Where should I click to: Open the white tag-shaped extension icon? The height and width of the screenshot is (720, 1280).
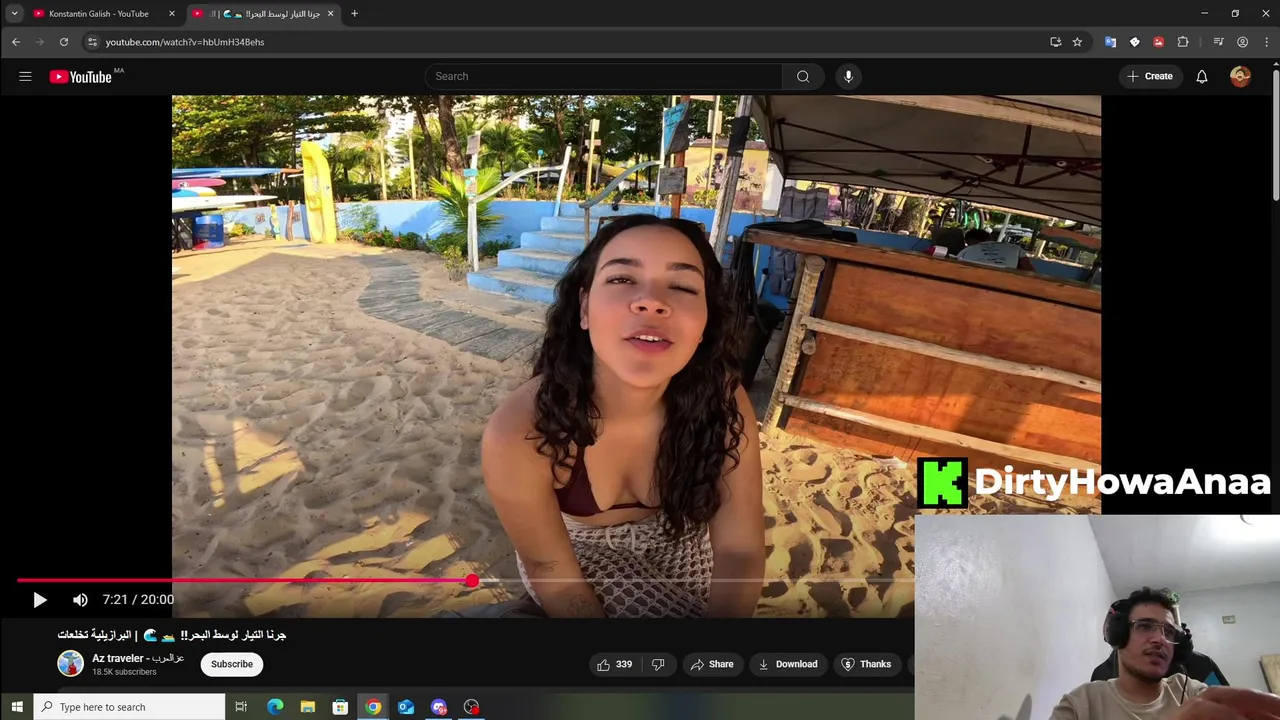(1134, 42)
